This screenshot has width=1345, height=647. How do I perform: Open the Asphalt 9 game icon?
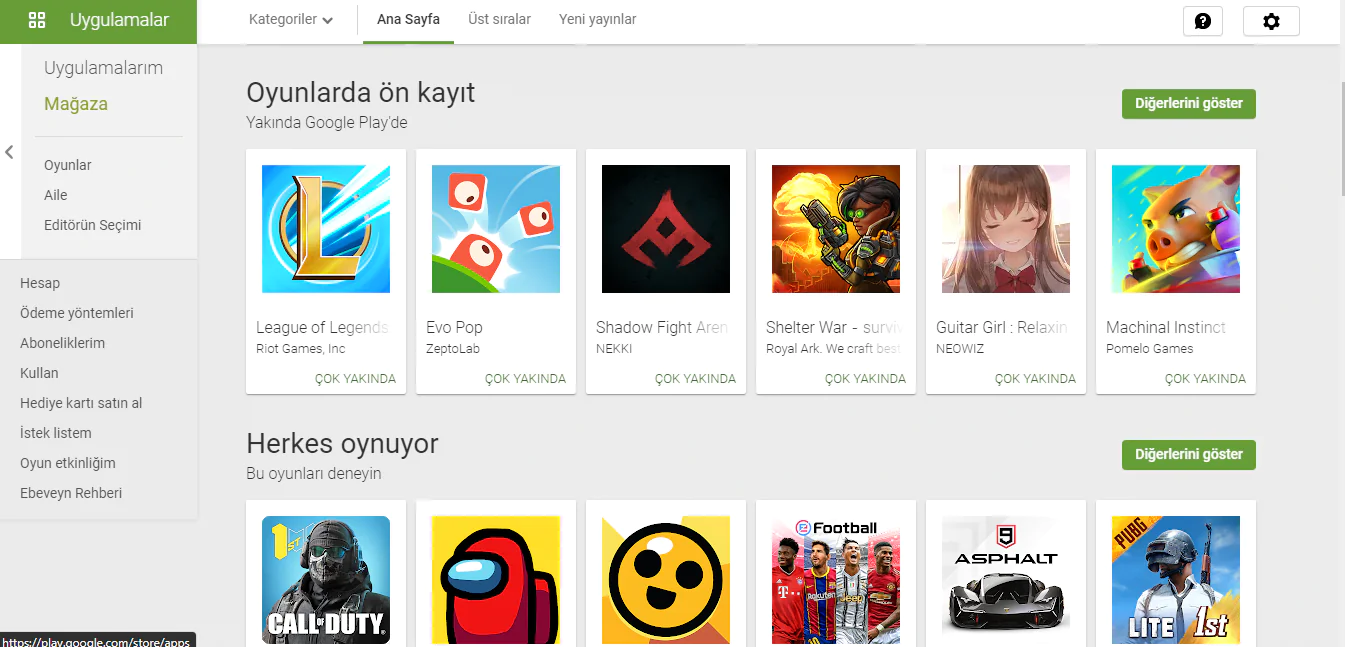[1006, 580]
